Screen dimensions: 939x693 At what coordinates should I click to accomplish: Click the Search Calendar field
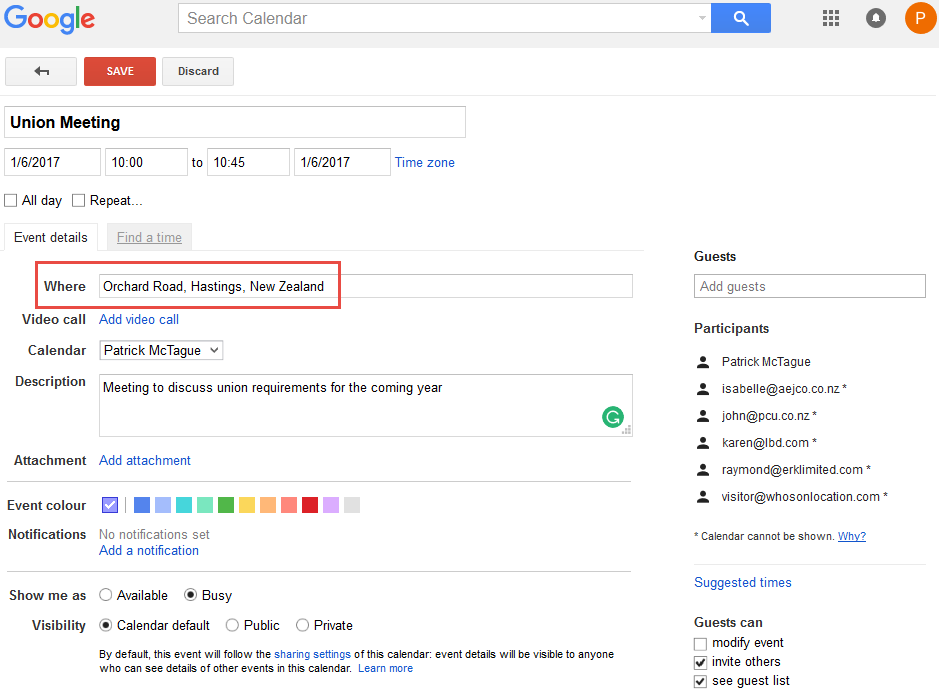point(444,19)
